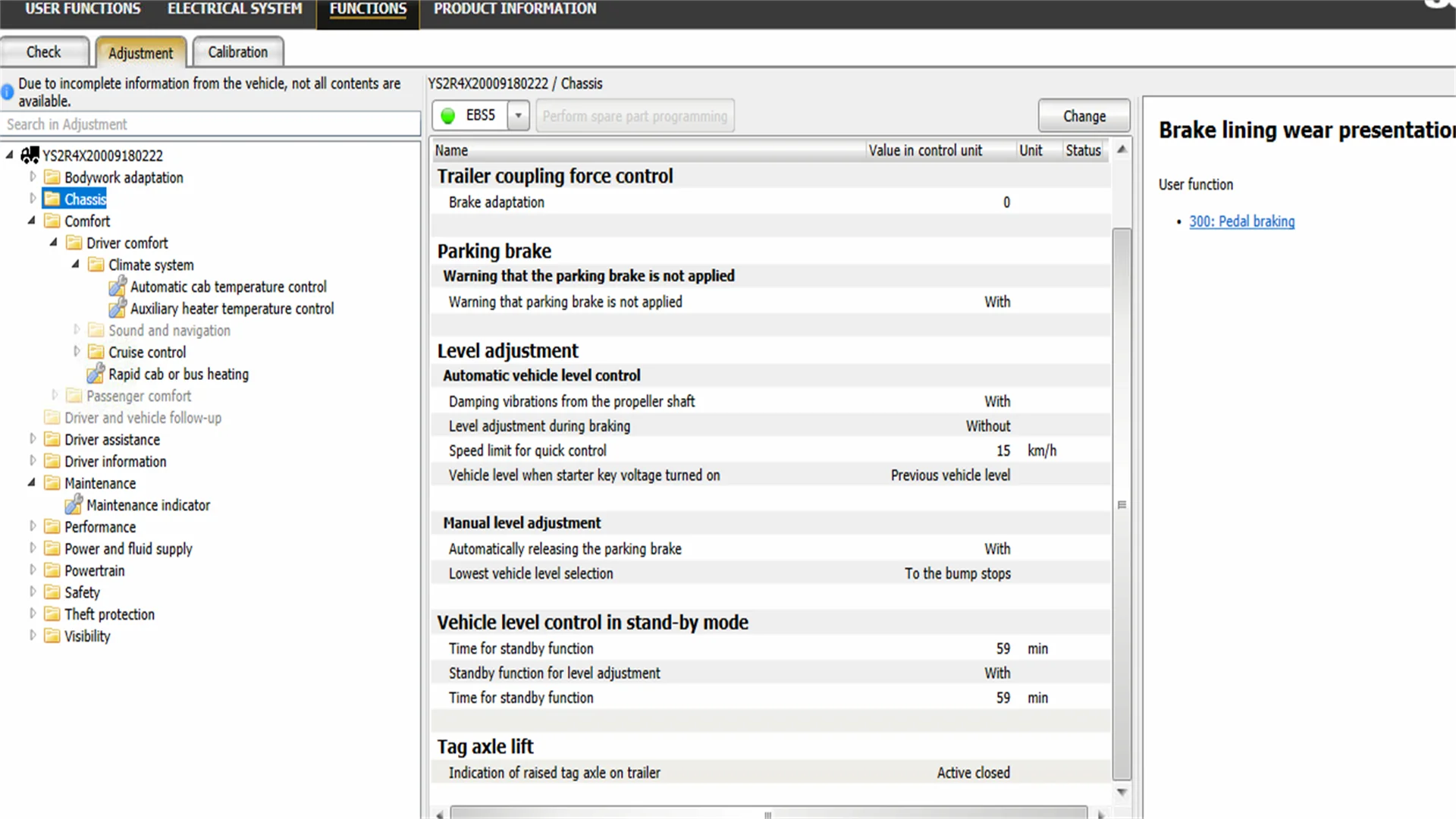This screenshot has width=1456, height=819.
Task: Click in the Search in Adjustment field
Action: coord(211,124)
